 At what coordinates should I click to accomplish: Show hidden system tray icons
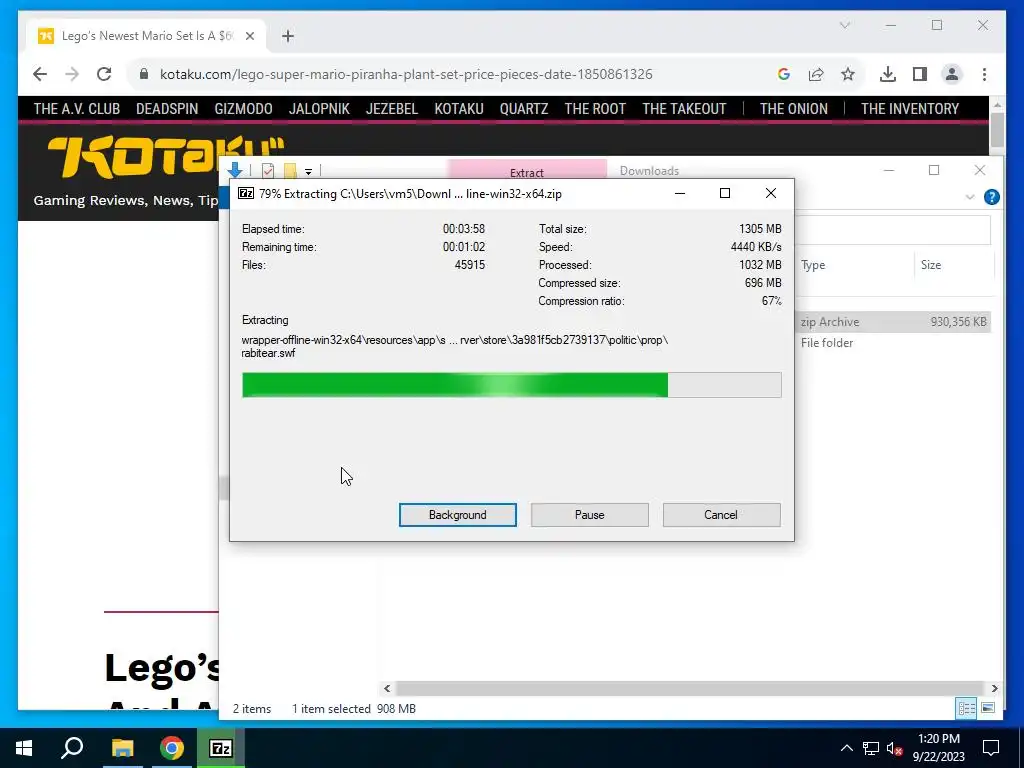point(846,748)
